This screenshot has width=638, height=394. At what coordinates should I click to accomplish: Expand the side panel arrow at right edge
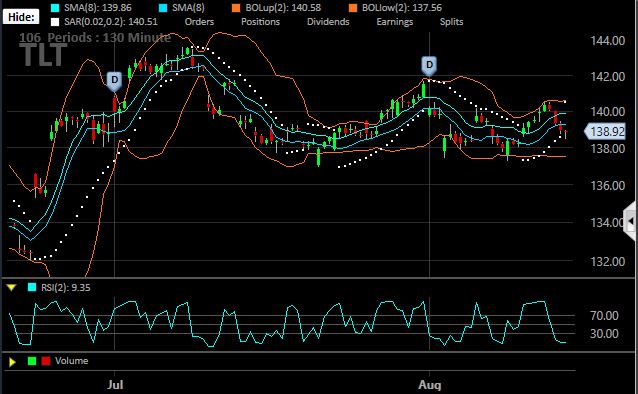click(x=630, y=221)
